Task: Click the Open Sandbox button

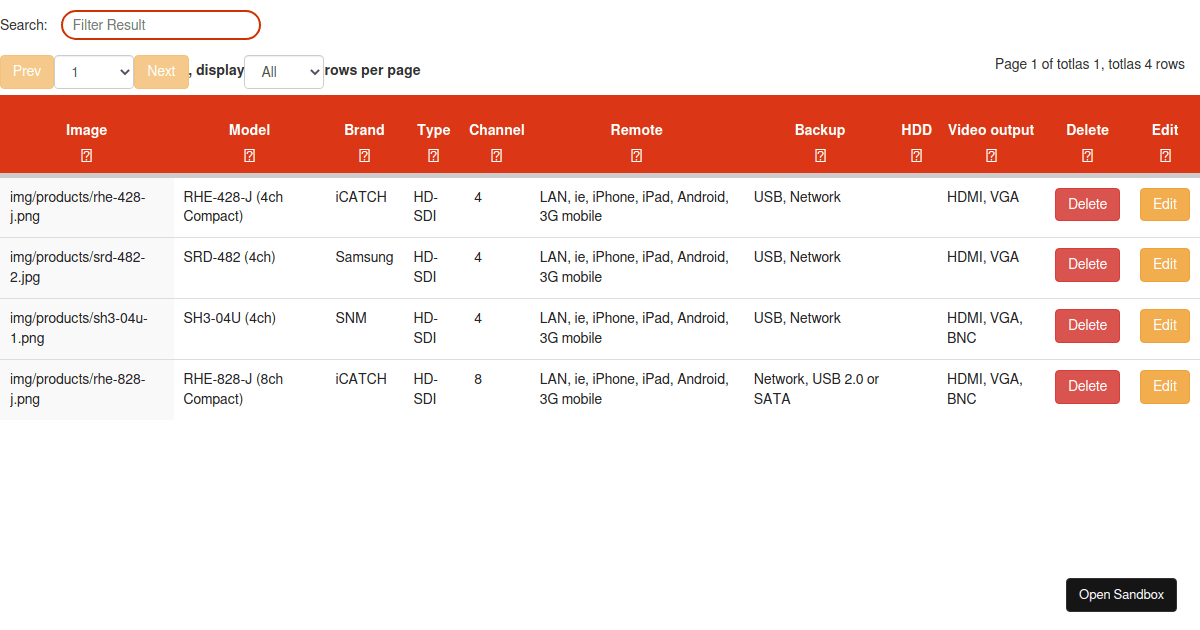Action: pyautogui.click(x=1121, y=594)
